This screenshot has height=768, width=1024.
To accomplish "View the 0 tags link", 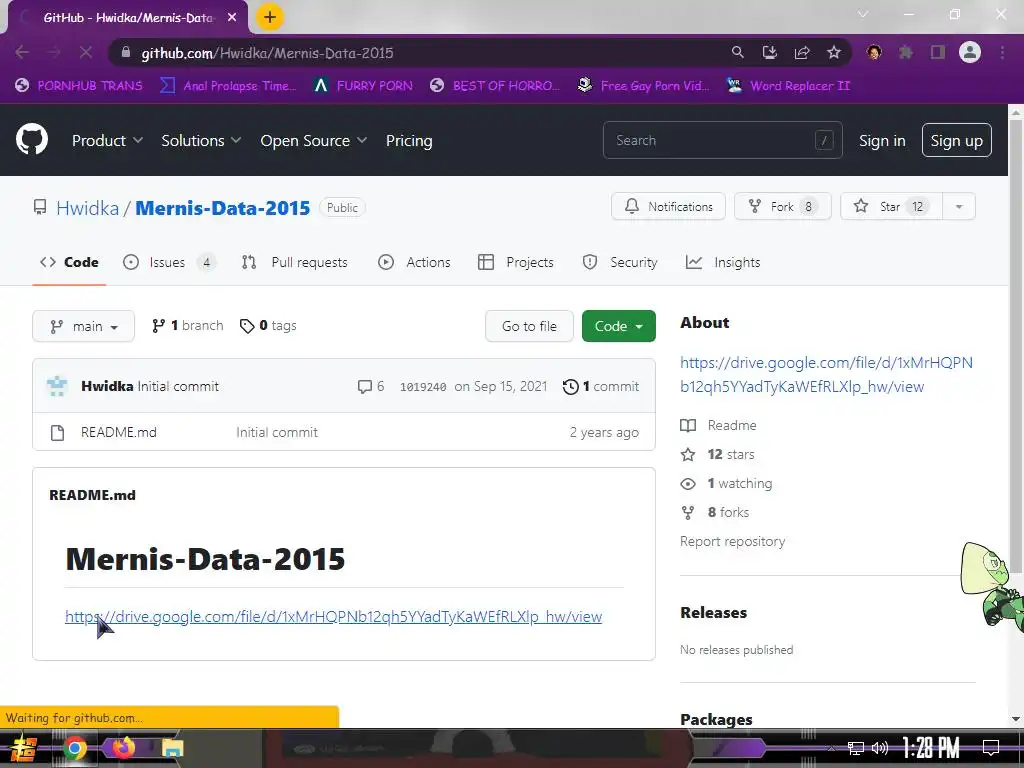I will coord(268,325).
